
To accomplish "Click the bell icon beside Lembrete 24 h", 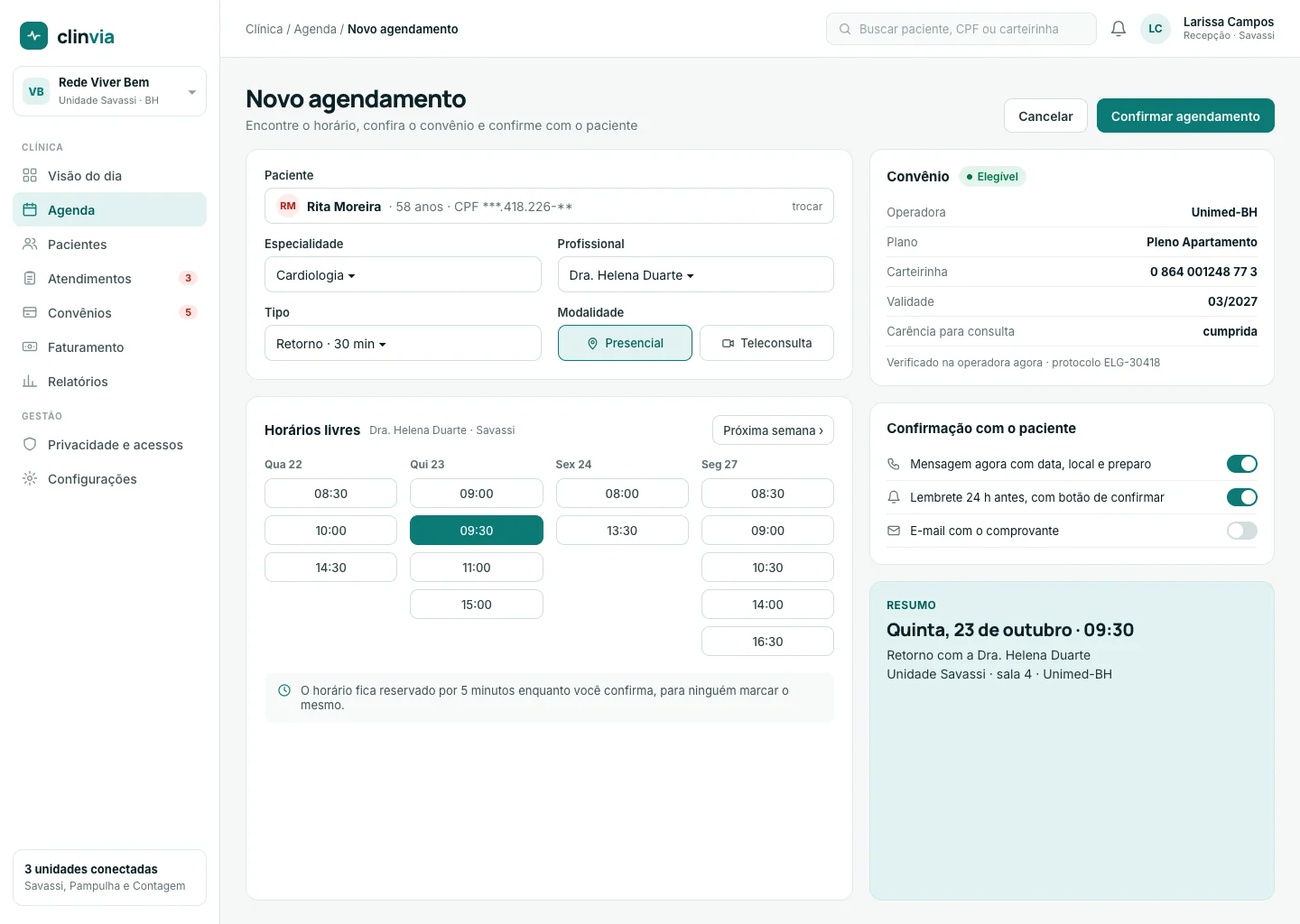I will coord(894,497).
